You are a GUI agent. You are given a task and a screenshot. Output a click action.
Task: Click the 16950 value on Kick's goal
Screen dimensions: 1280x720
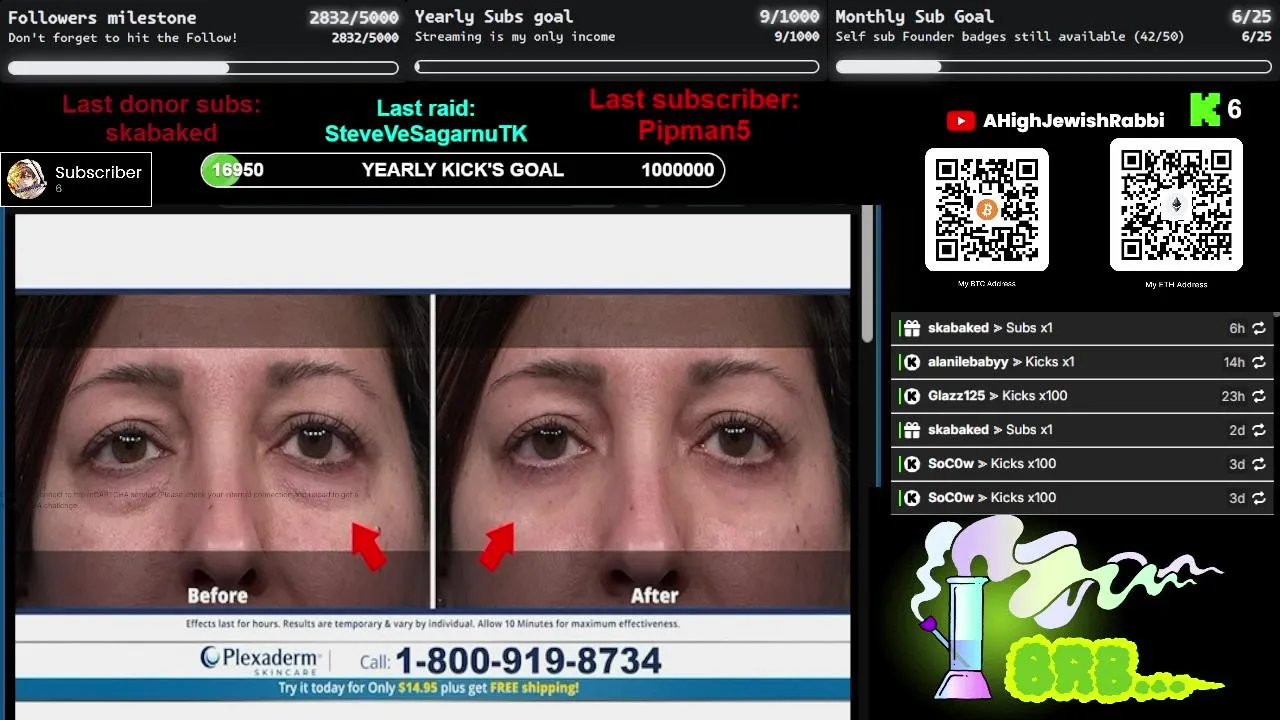coord(238,170)
